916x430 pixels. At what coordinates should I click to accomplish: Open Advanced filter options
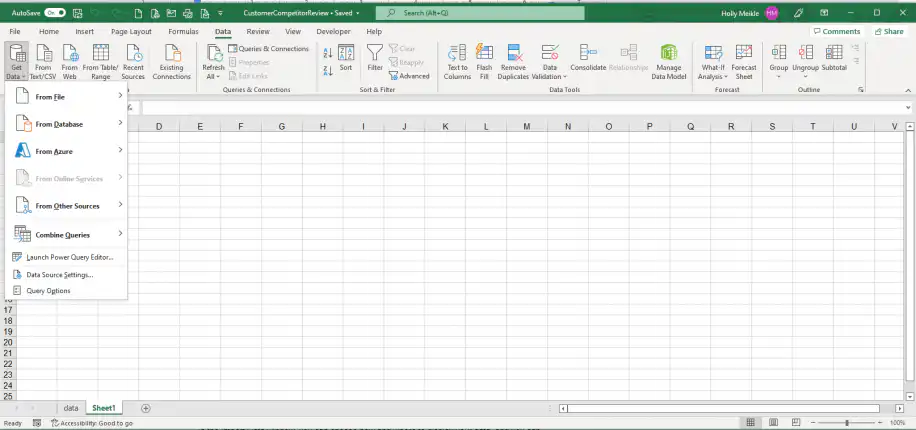click(x=409, y=76)
